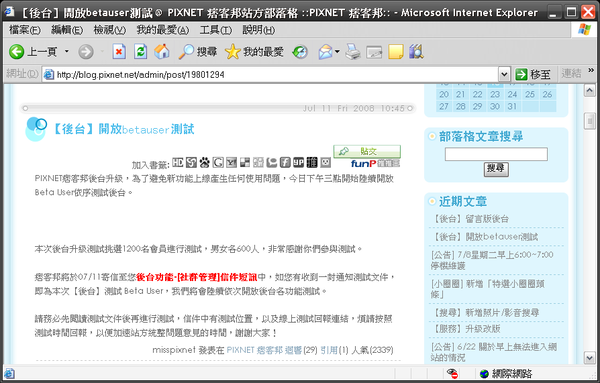Click the black 推 bookmark icon
Screen dimensions: 600x383
312,163
